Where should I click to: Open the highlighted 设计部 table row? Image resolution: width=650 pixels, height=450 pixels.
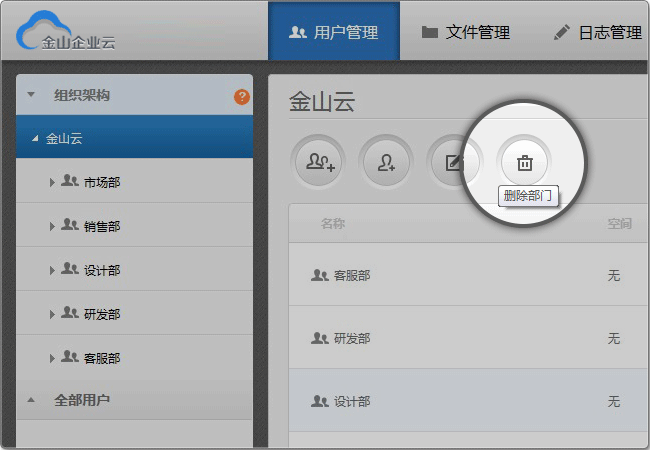click(468, 400)
